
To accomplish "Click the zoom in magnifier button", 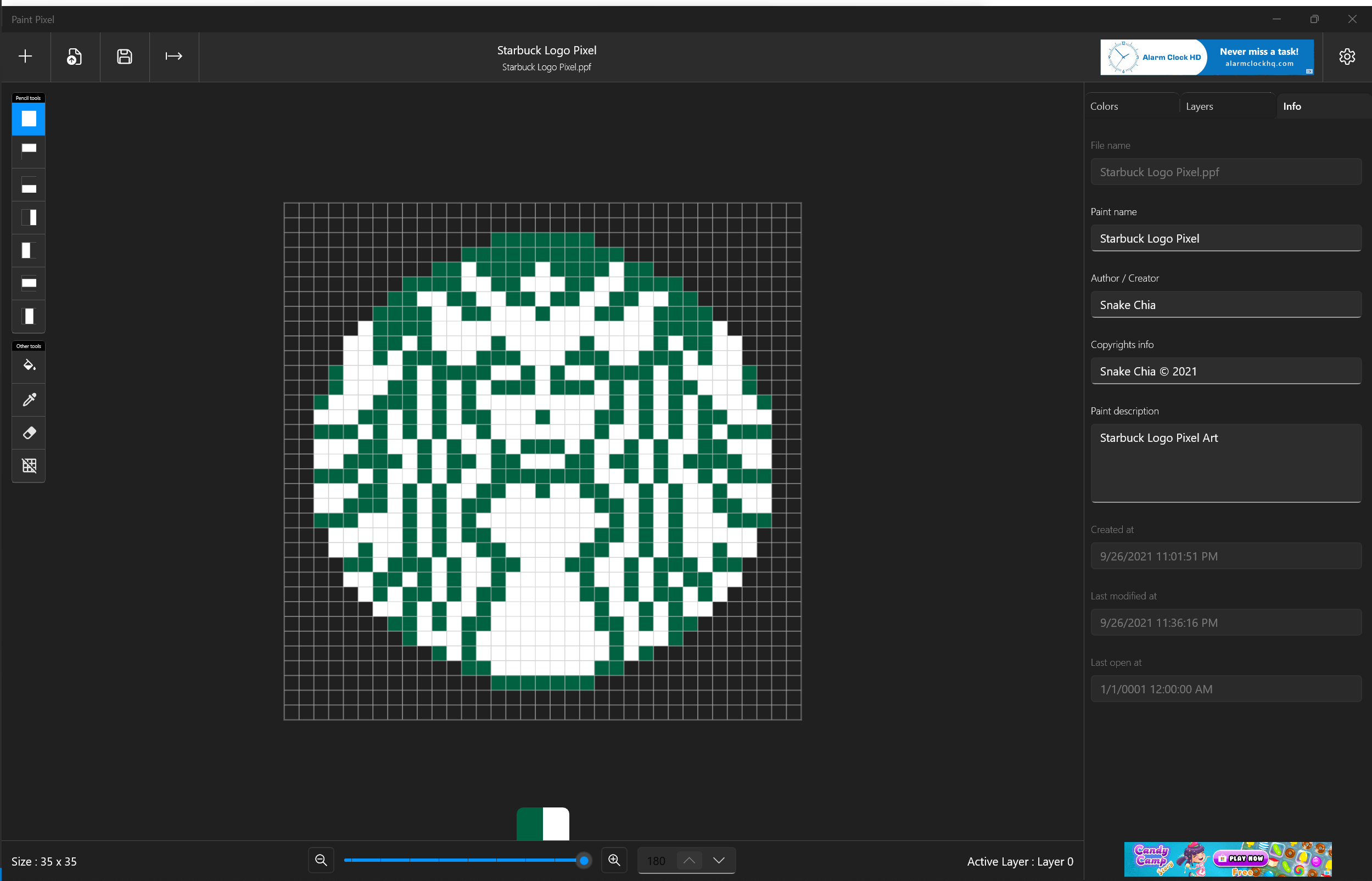I will 614,860.
